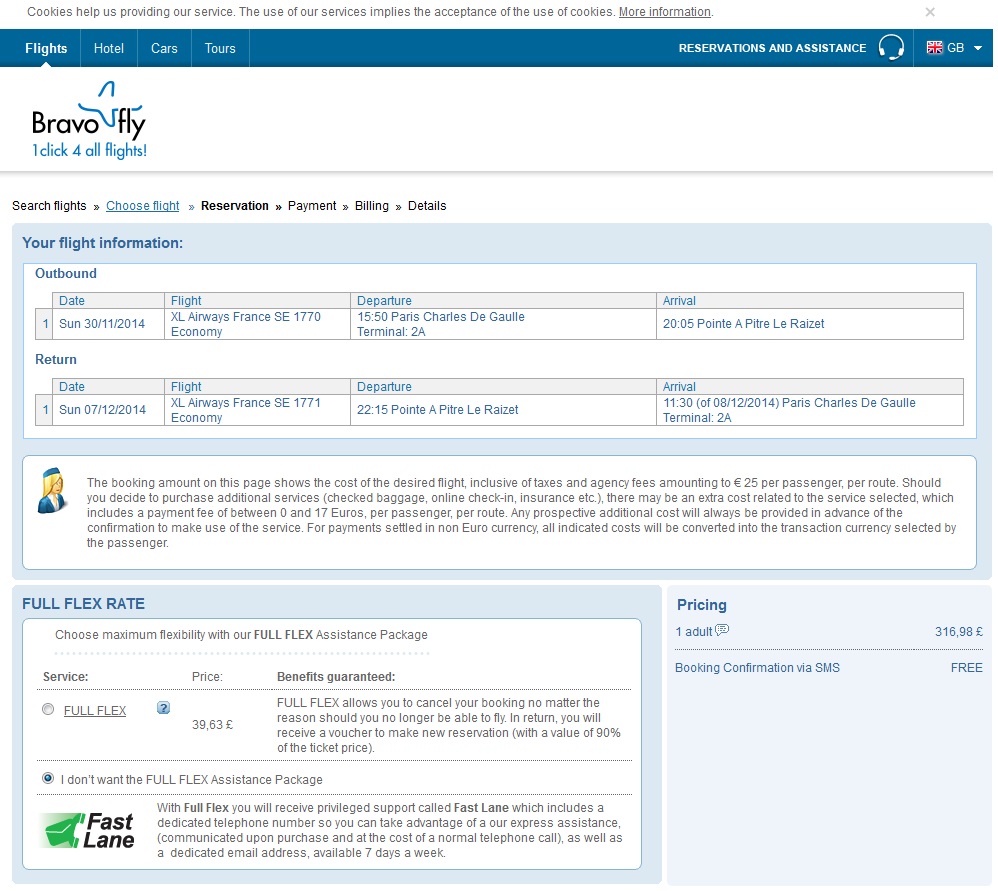Viewport: 998px width, 891px height.
Task: Open the Flights tab
Action: pyautogui.click(x=46, y=48)
